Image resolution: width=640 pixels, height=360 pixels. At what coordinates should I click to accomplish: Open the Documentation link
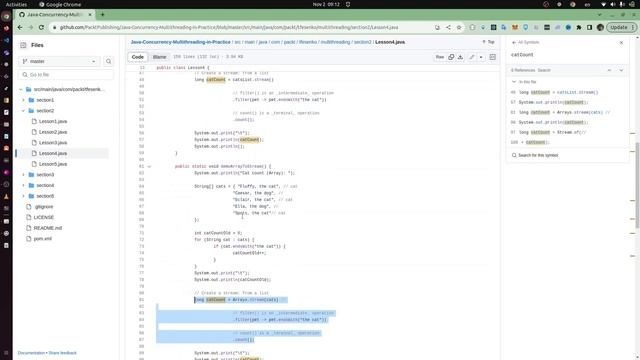(x=31, y=353)
